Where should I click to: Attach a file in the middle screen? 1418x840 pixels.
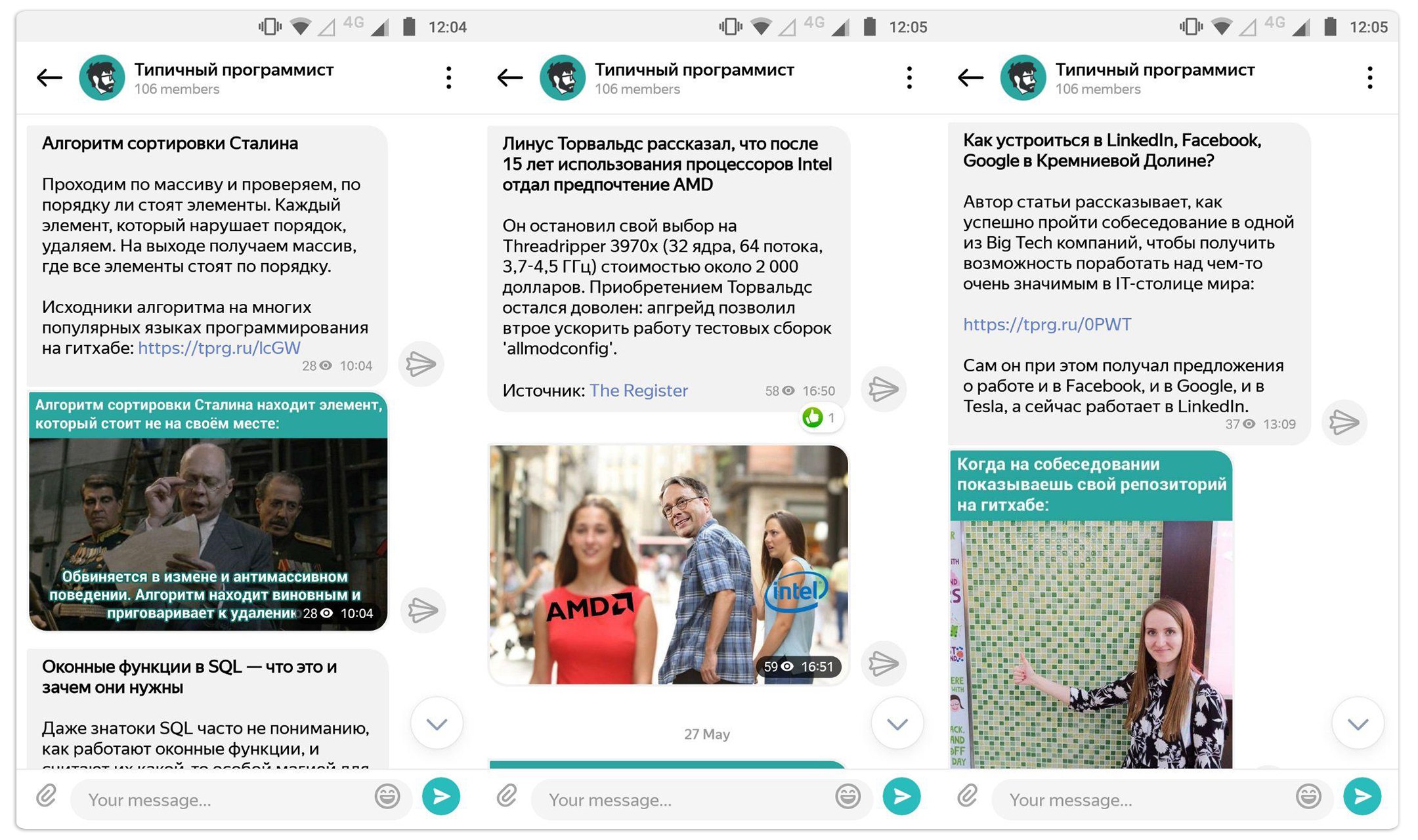(507, 797)
